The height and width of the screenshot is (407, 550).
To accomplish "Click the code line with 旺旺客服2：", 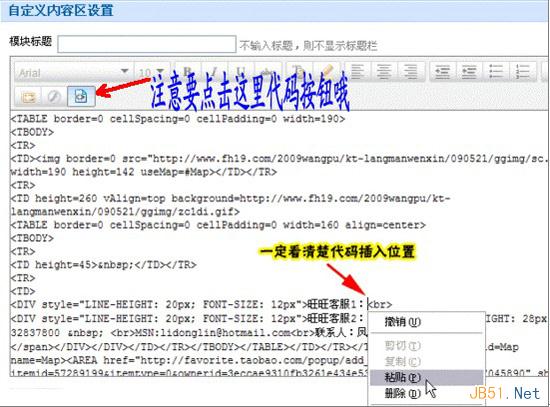I will point(188,318).
